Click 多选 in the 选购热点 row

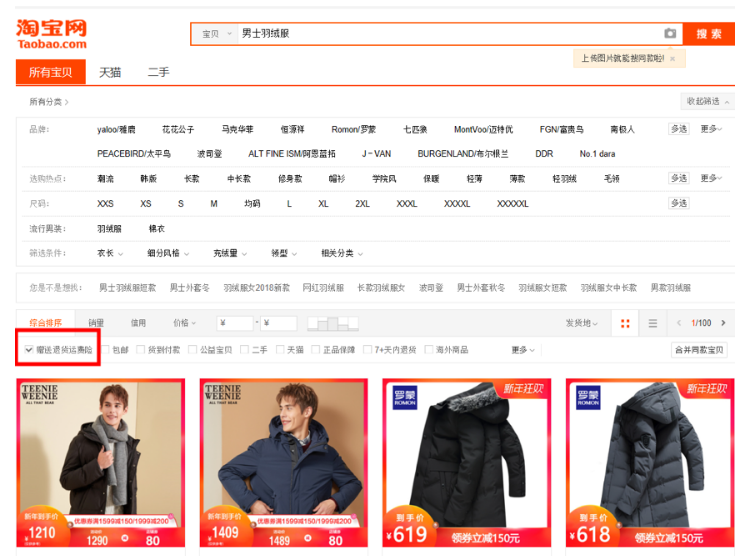679,178
